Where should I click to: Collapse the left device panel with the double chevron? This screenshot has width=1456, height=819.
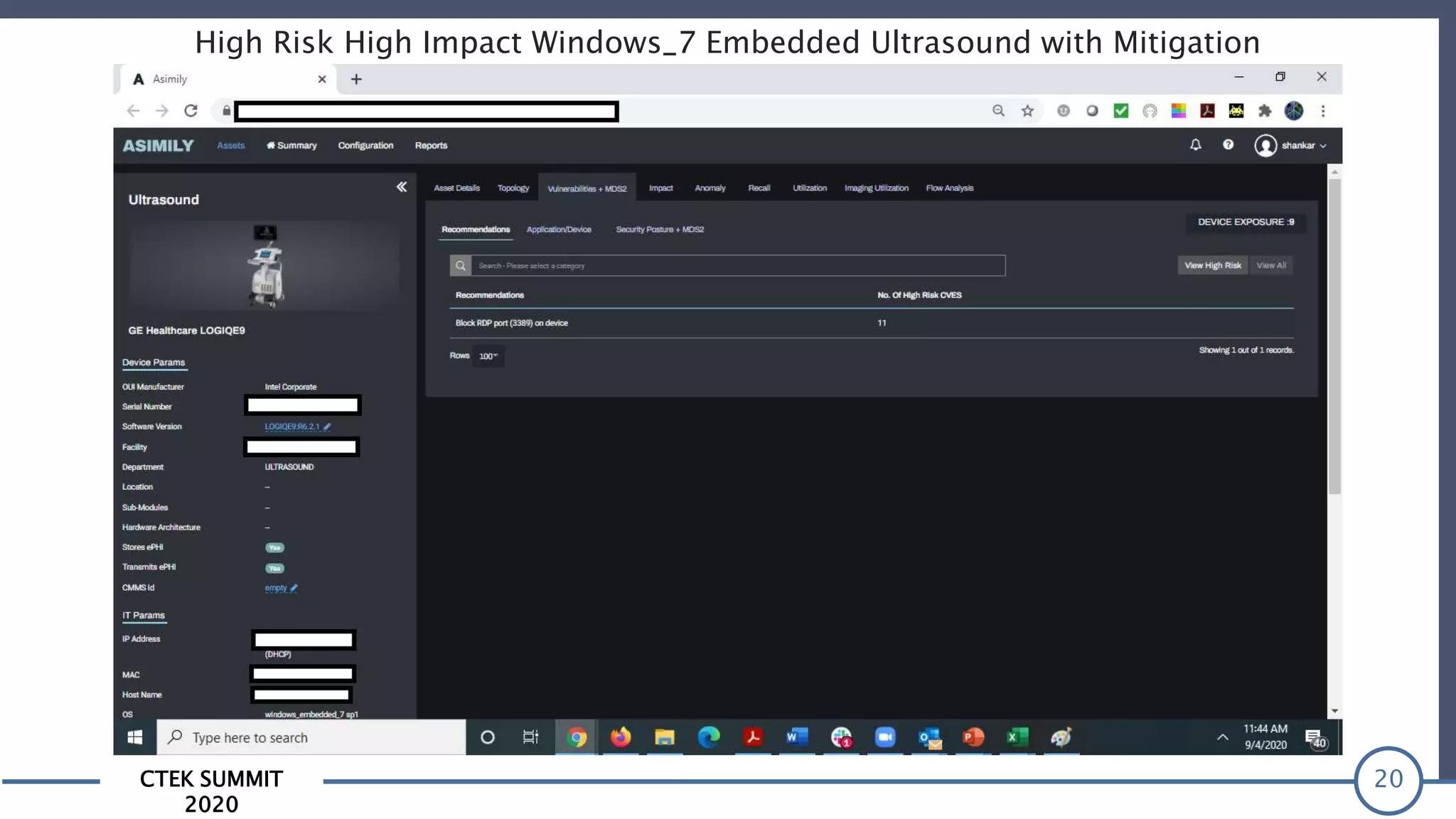[402, 187]
